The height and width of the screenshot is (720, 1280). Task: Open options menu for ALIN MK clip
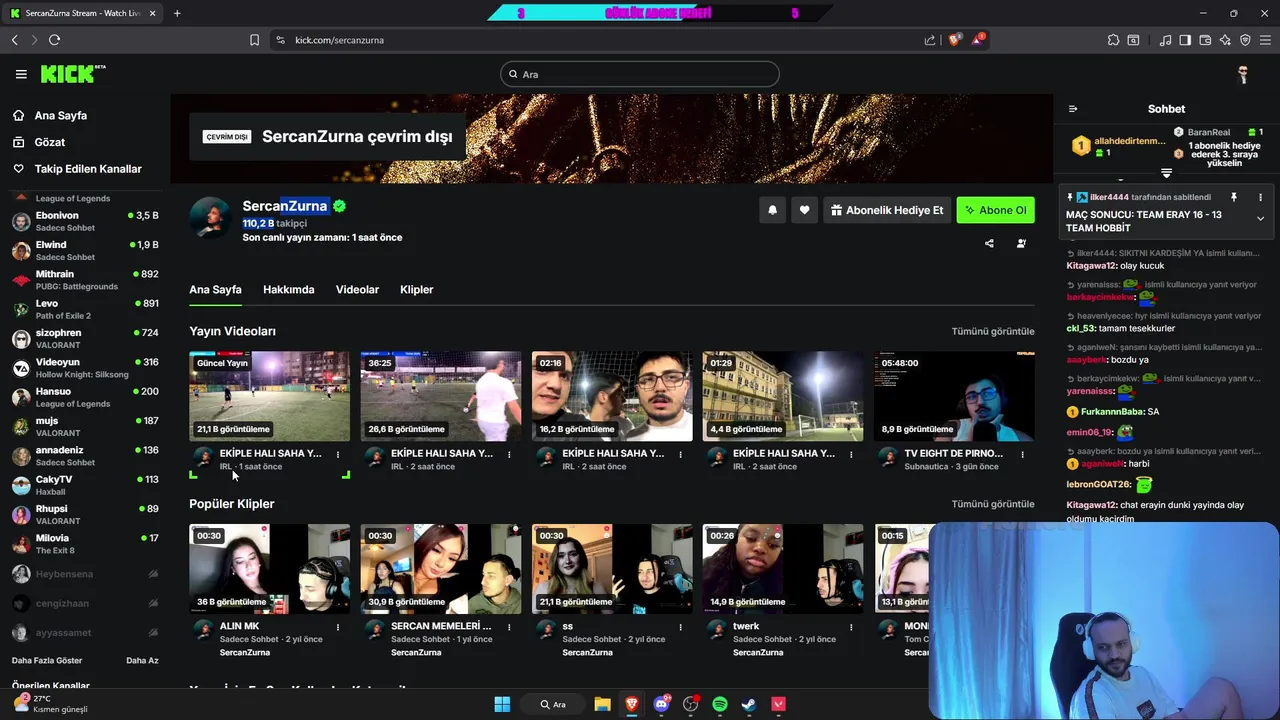(x=338, y=627)
